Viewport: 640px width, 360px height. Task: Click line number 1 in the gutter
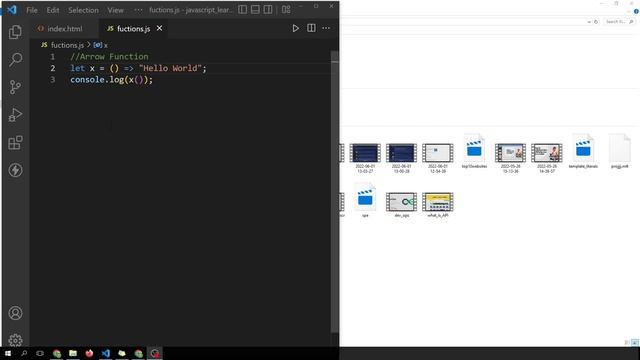point(53,57)
